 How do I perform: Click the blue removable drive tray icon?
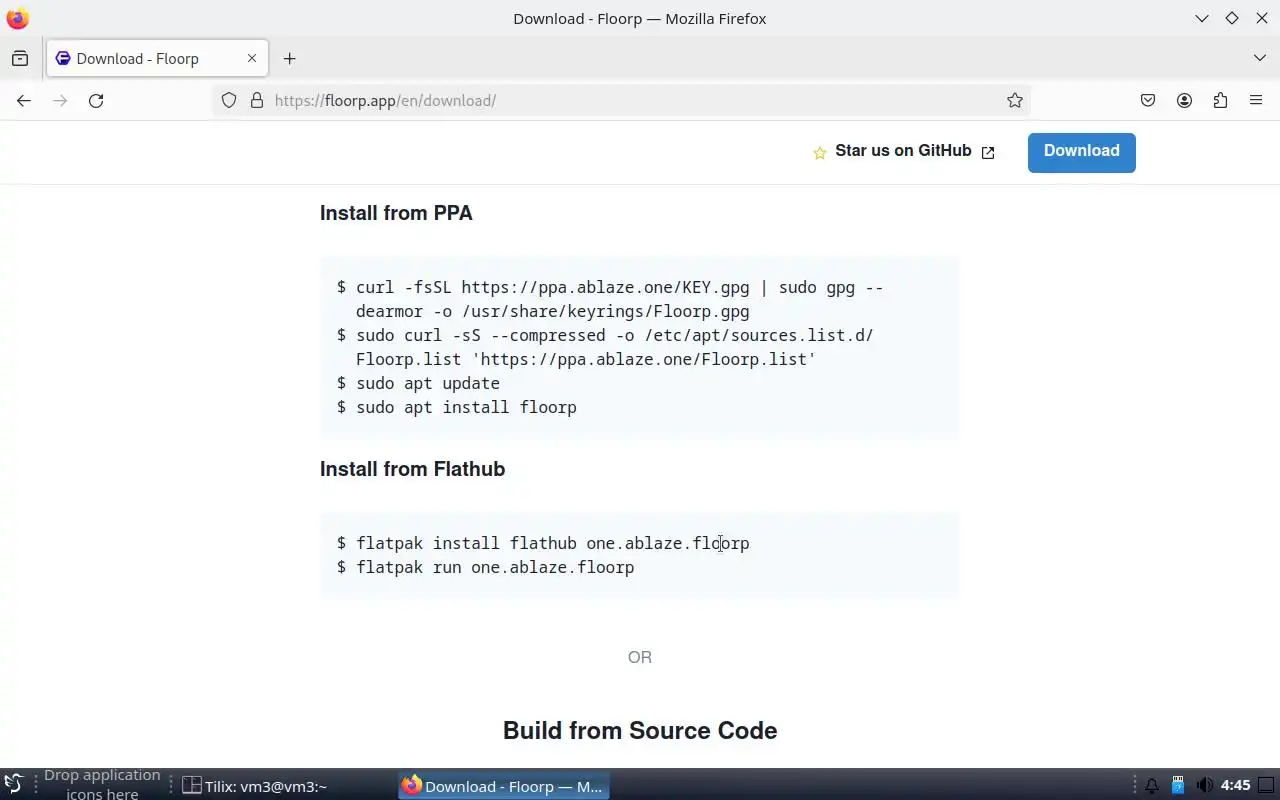click(1178, 785)
